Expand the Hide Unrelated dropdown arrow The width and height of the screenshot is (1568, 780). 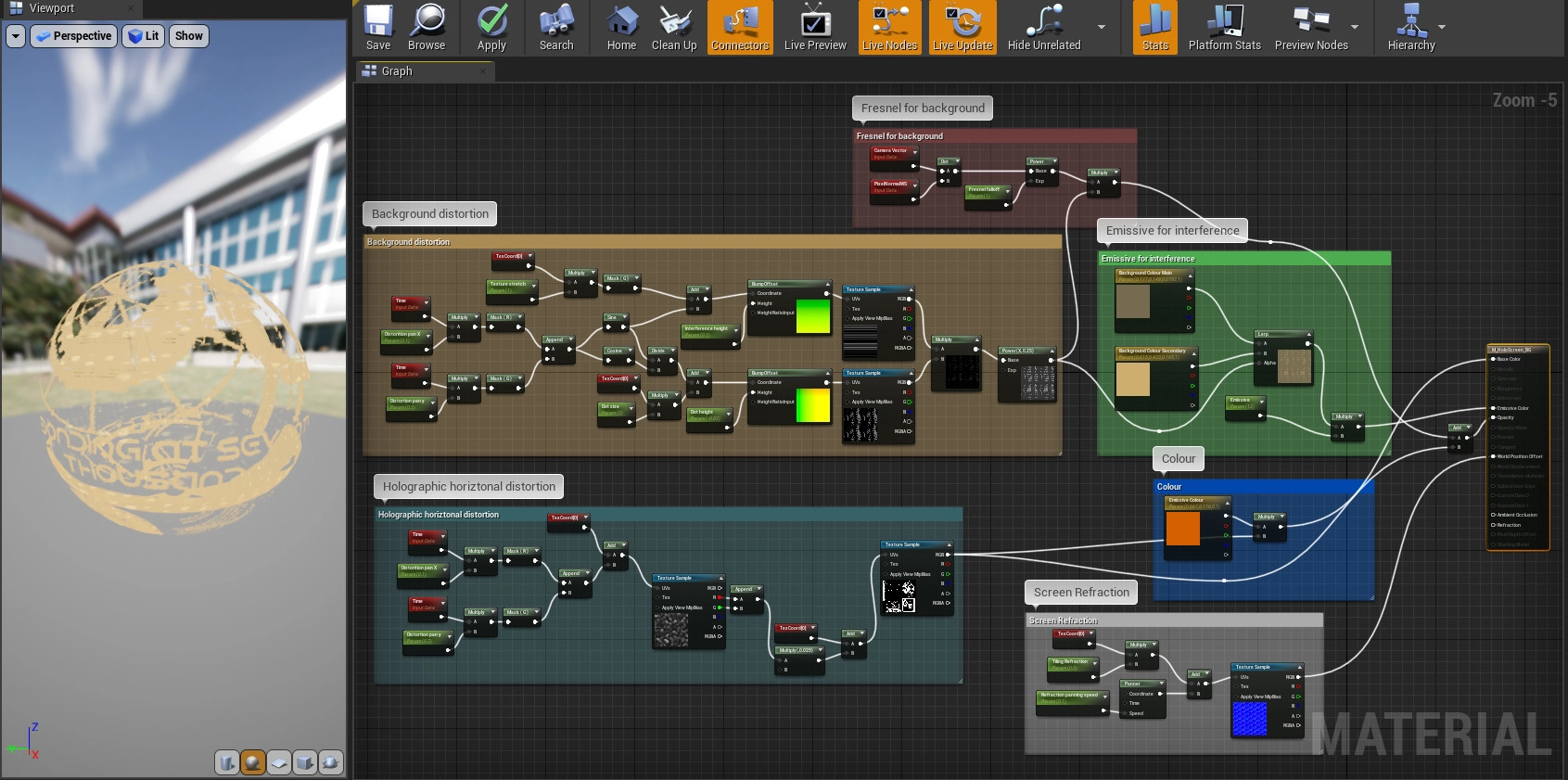pos(1102,27)
